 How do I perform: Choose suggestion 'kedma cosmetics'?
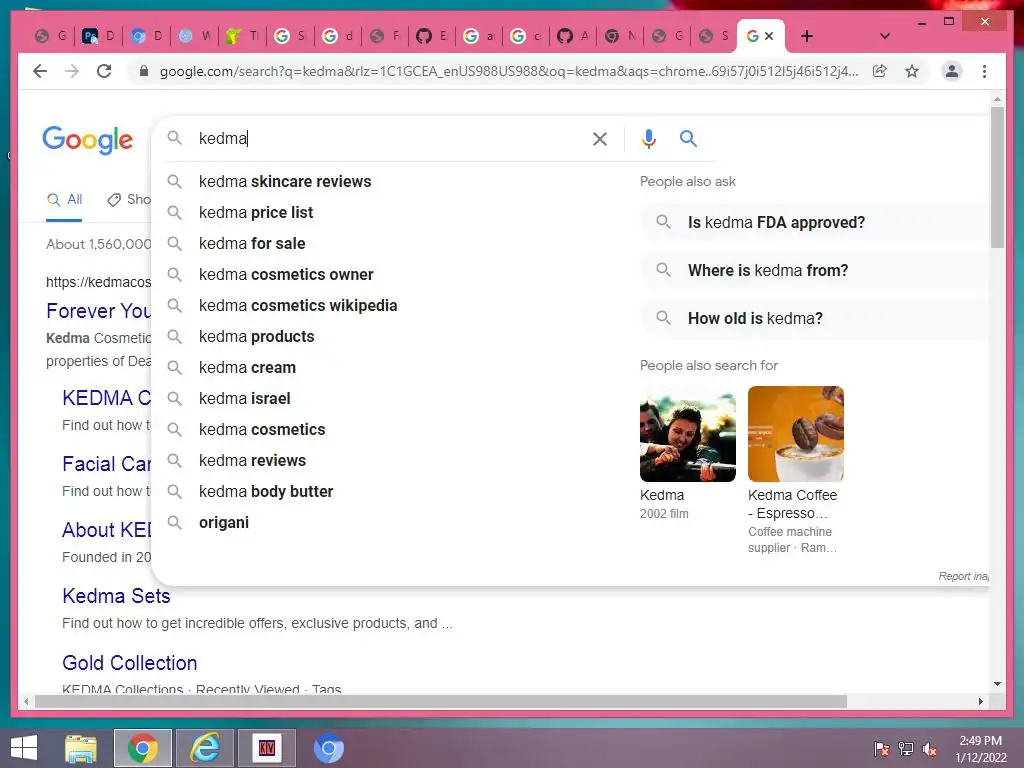tap(262, 430)
